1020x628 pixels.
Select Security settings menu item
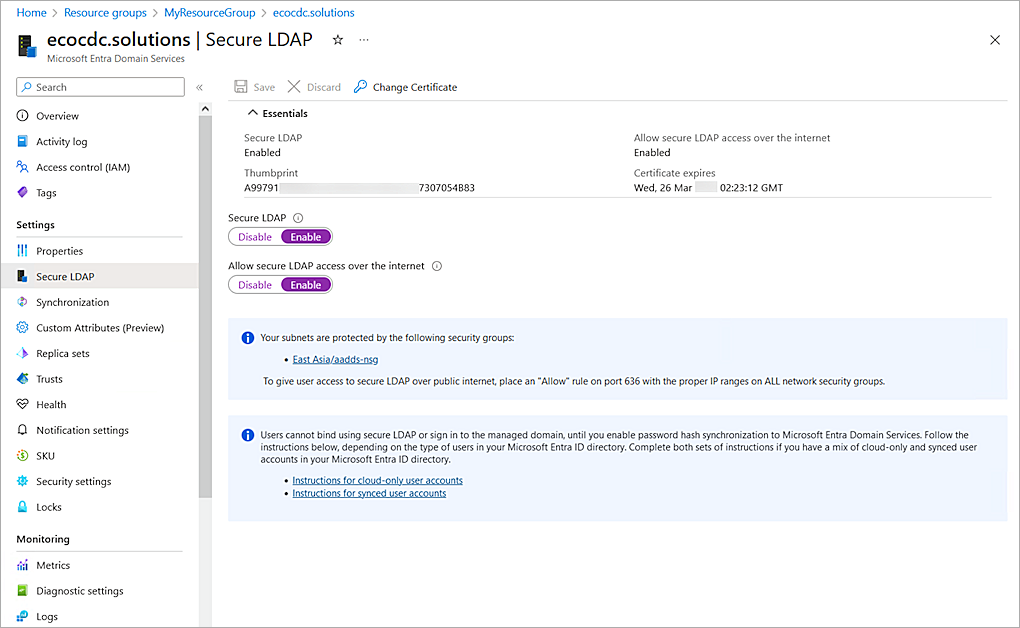coord(73,481)
